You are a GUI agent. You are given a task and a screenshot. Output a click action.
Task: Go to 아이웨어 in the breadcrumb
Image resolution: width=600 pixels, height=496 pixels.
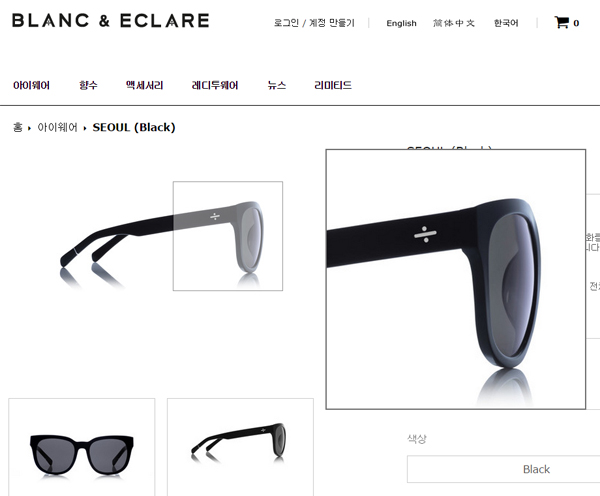(x=57, y=127)
